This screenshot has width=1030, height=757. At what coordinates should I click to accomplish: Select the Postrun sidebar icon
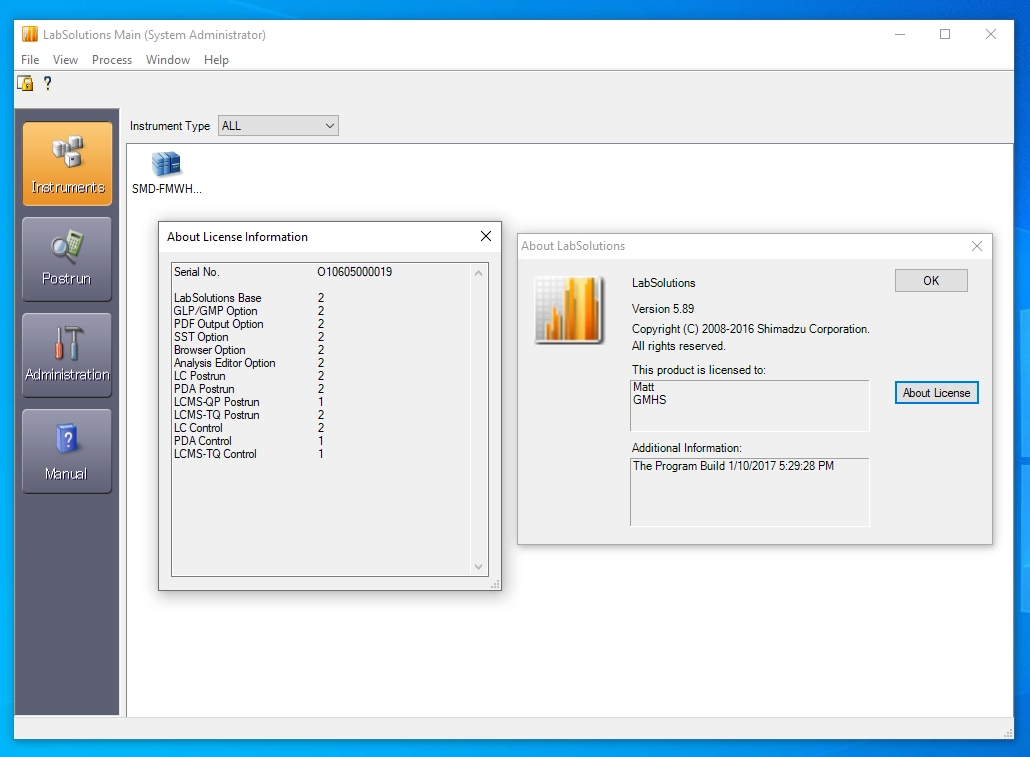click(67, 259)
